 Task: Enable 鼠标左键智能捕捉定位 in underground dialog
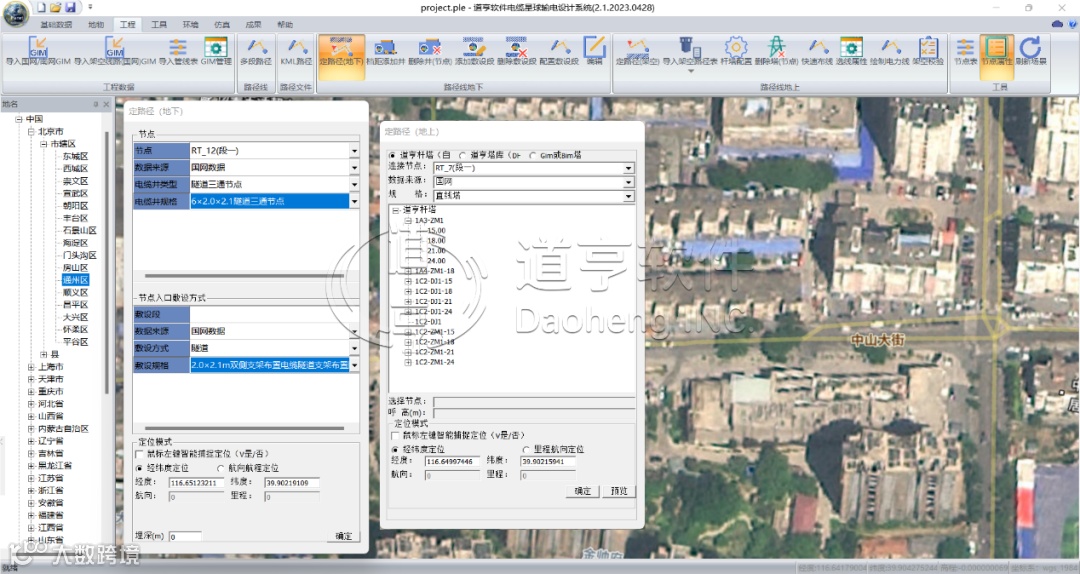(140, 454)
